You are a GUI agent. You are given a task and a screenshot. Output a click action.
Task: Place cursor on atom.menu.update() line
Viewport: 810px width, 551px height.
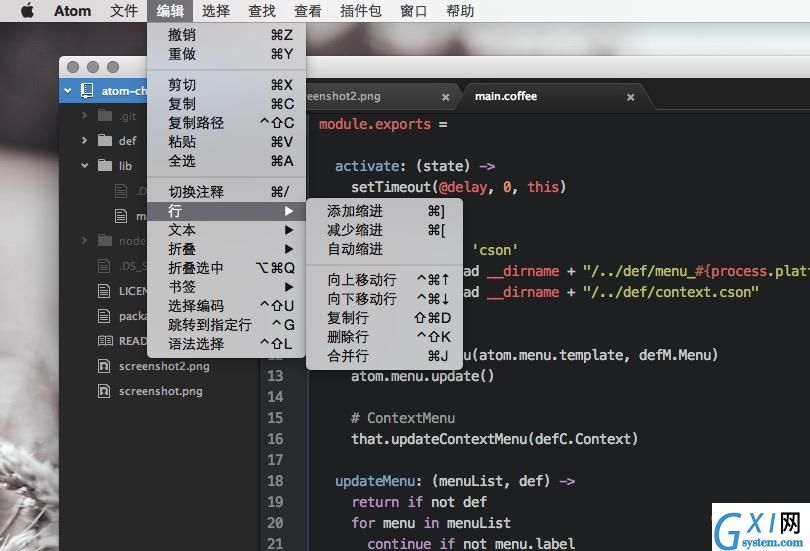(x=423, y=376)
